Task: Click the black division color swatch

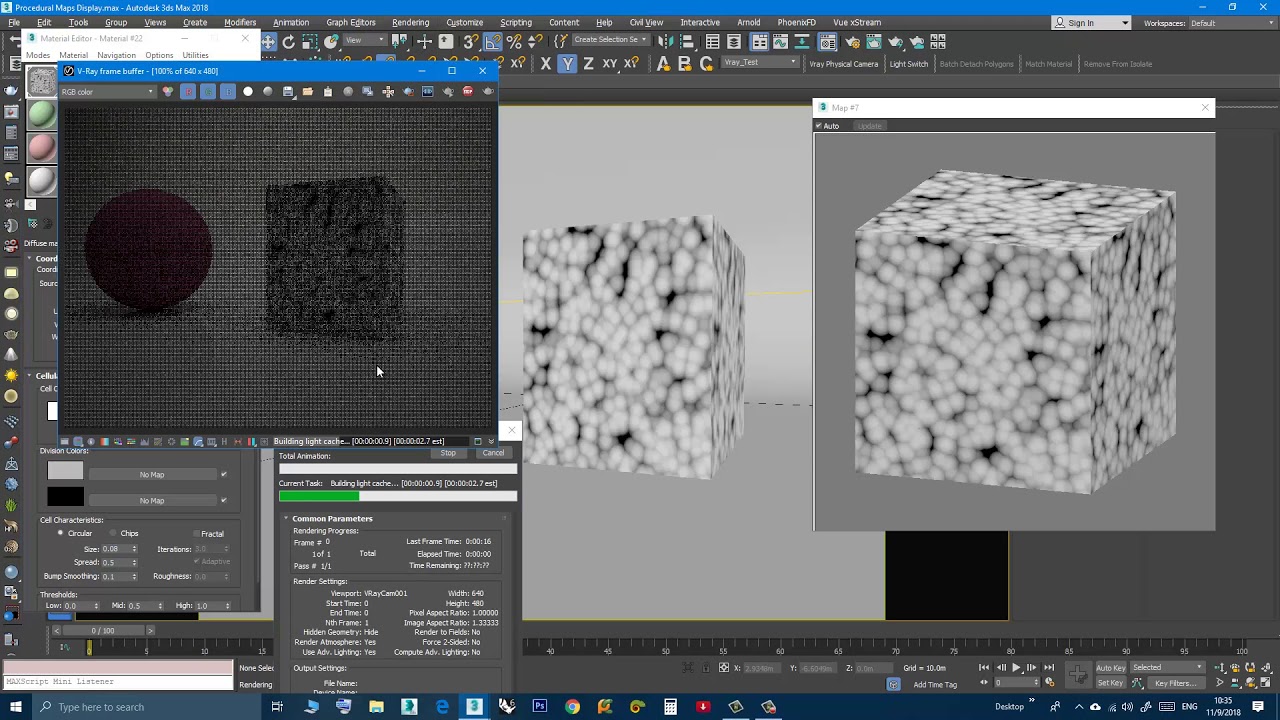Action: coord(65,496)
